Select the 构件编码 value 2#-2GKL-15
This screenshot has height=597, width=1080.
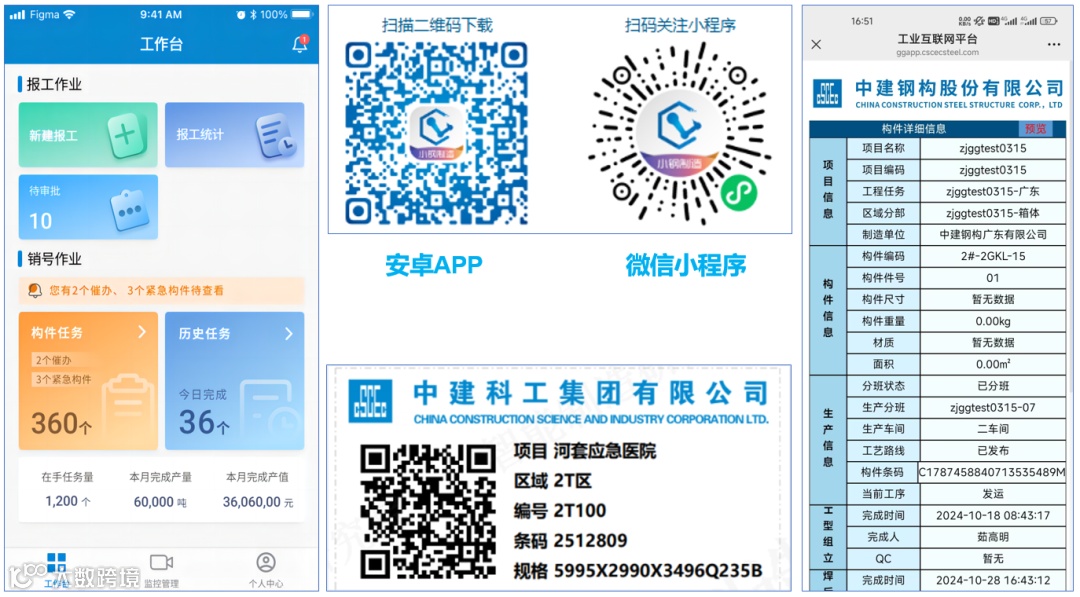tap(993, 256)
